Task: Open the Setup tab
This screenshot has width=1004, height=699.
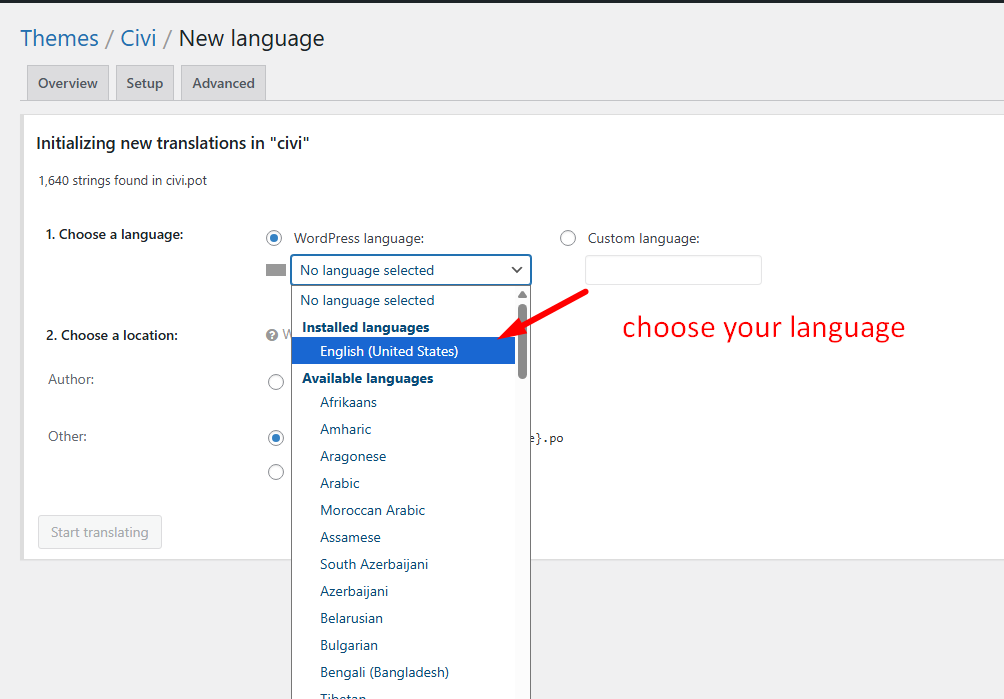Action: [x=145, y=83]
